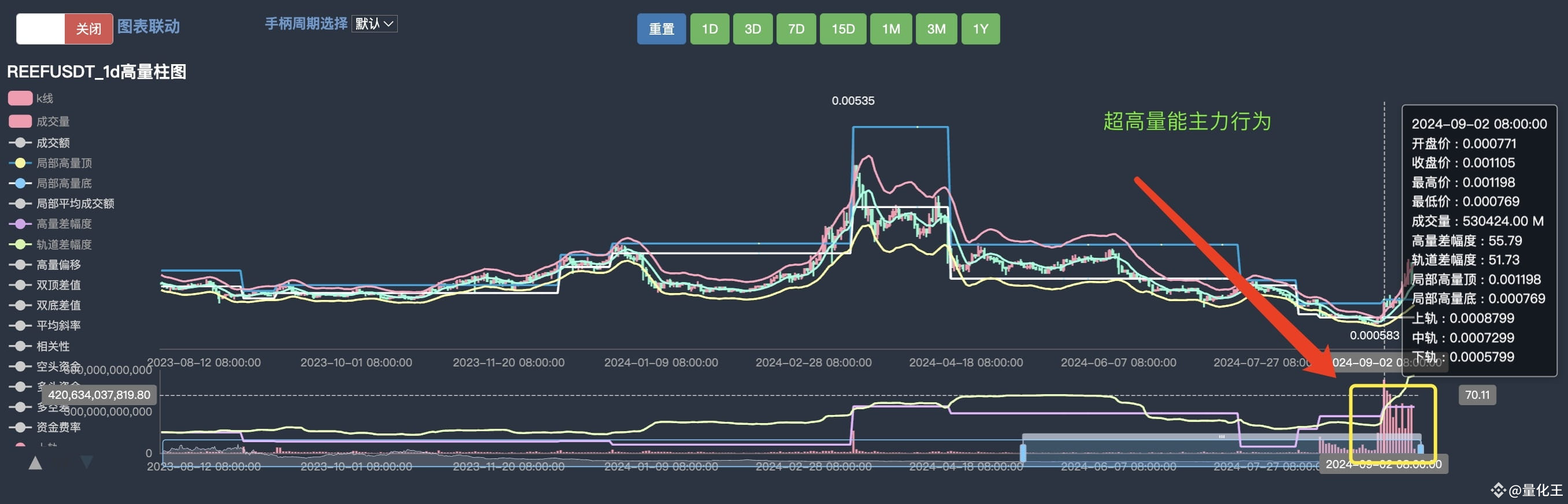Screen dimensions: 1568x504
Task: Click the left data-zoom slider handle
Action: point(1023,453)
